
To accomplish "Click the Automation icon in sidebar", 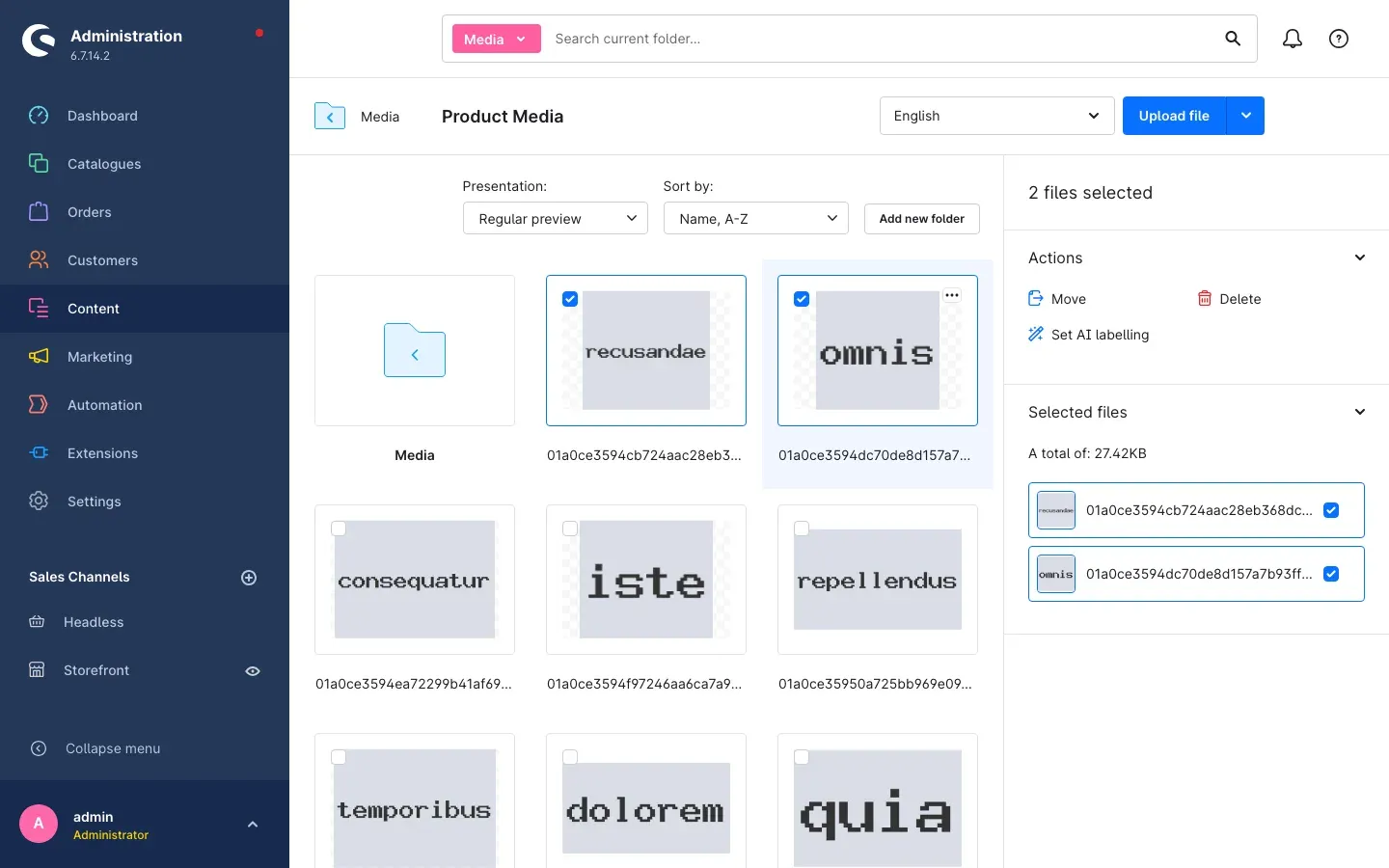I will (x=39, y=405).
